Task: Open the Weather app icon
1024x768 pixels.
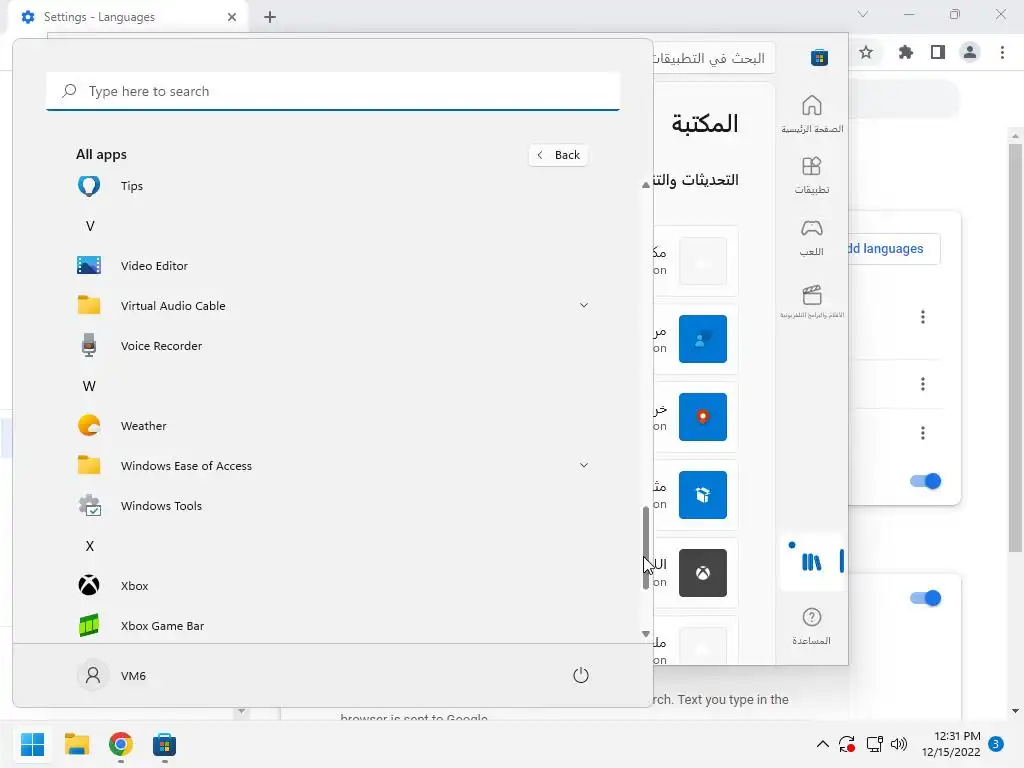Action: tap(89, 426)
